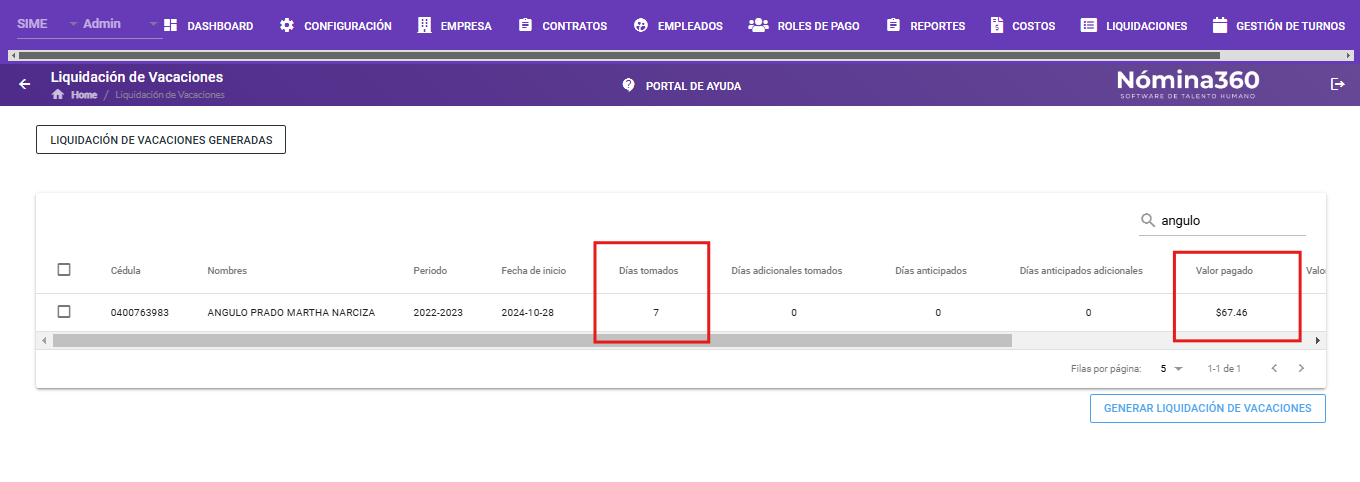Click the Configuración gear icon
The height and width of the screenshot is (482, 1360).
[287, 25]
